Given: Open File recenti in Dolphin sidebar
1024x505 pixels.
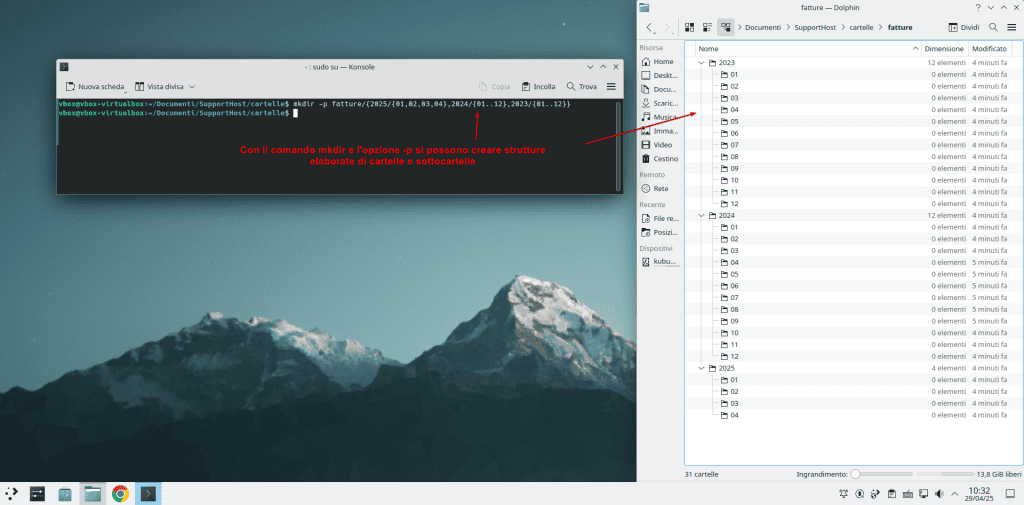Looking at the screenshot, I should click(x=659, y=218).
